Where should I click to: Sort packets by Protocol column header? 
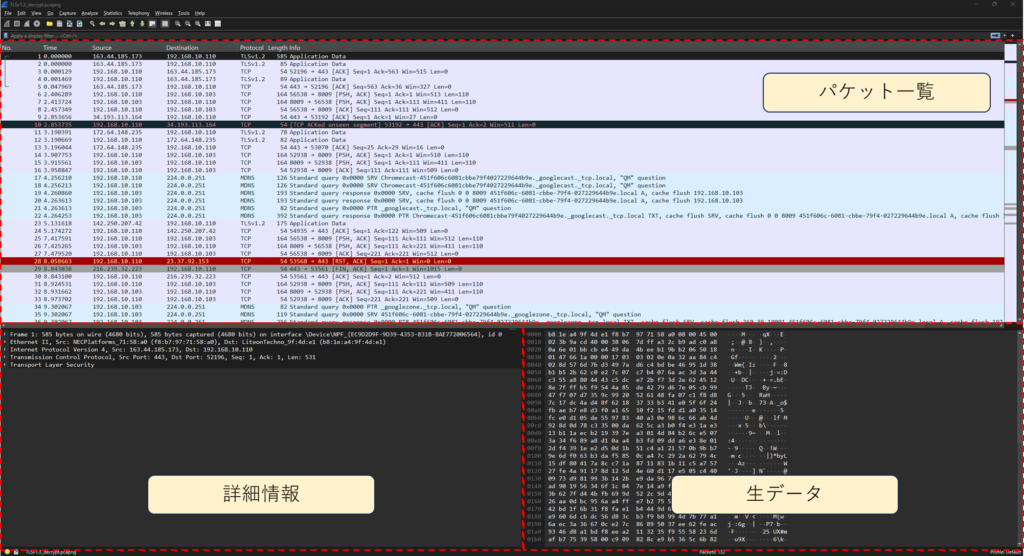[x=251, y=48]
